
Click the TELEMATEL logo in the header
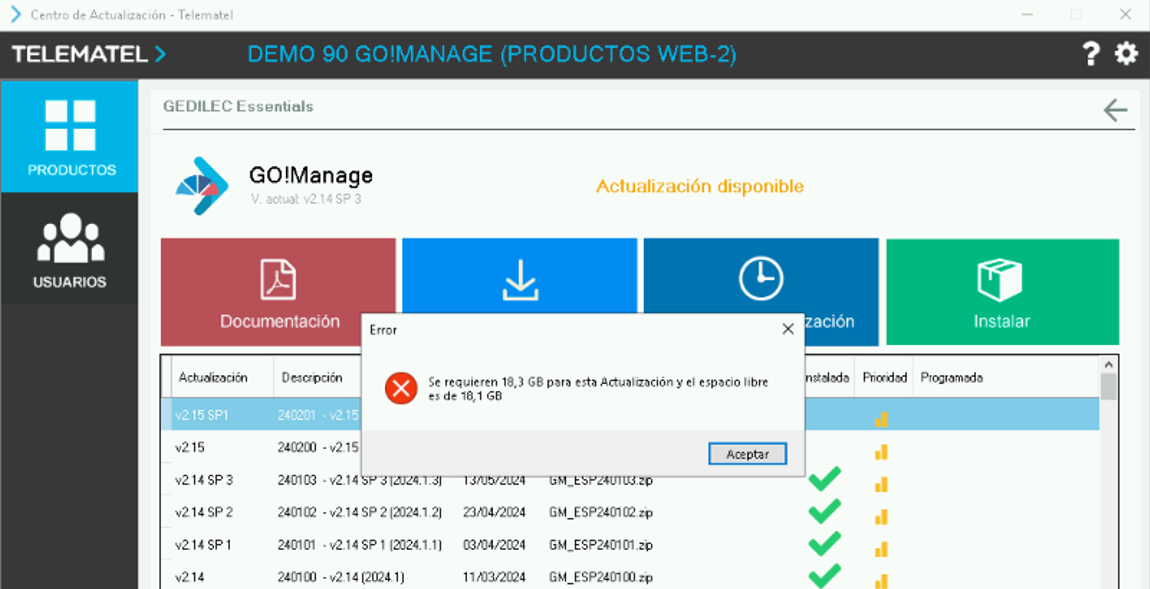(89, 54)
